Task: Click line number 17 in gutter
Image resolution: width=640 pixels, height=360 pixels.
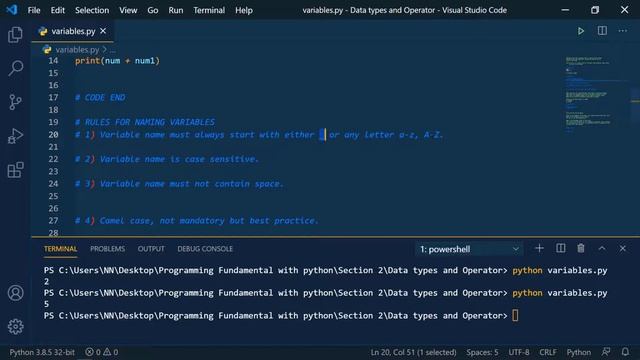Action: 53,98
